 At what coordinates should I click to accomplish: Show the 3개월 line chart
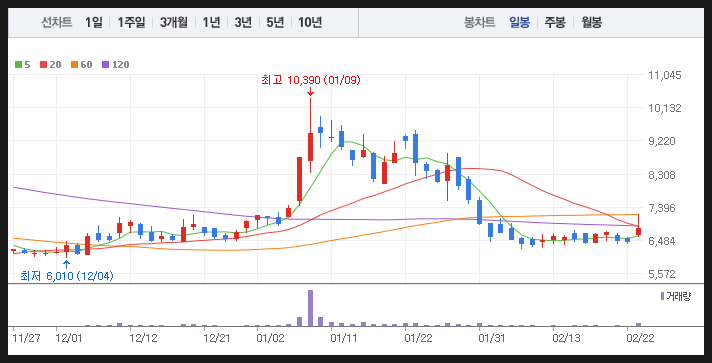[173, 22]
